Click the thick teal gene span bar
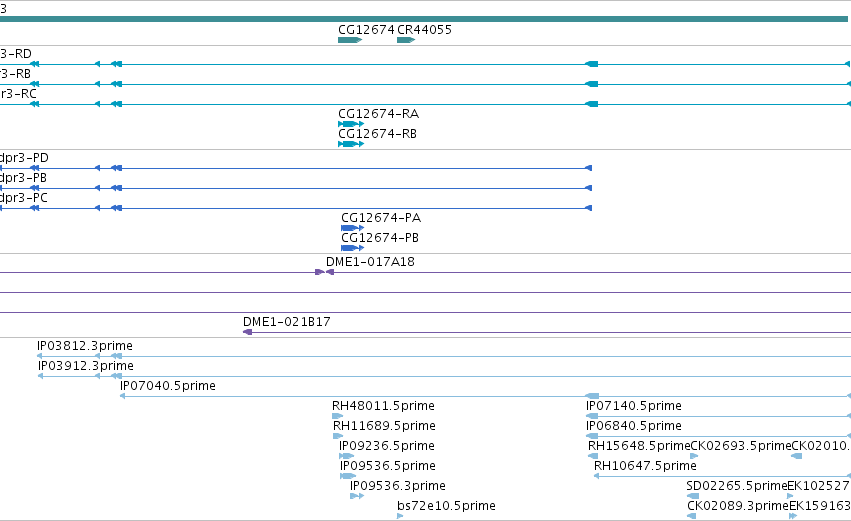The image size is (851, 521). click(424, 19)
